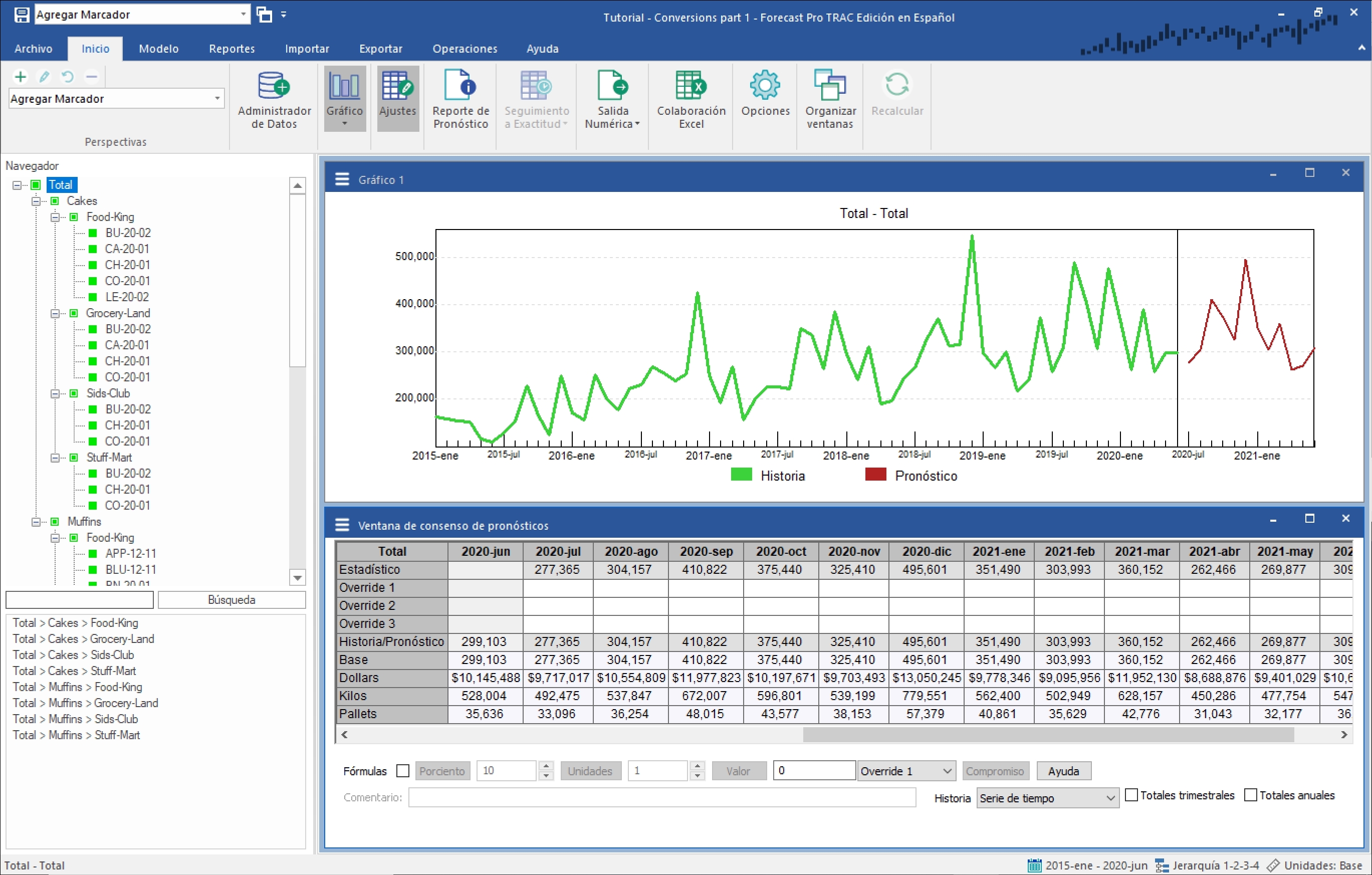Check Totales anuales option
1372x875 pixels.
(x=1250, y=795)
